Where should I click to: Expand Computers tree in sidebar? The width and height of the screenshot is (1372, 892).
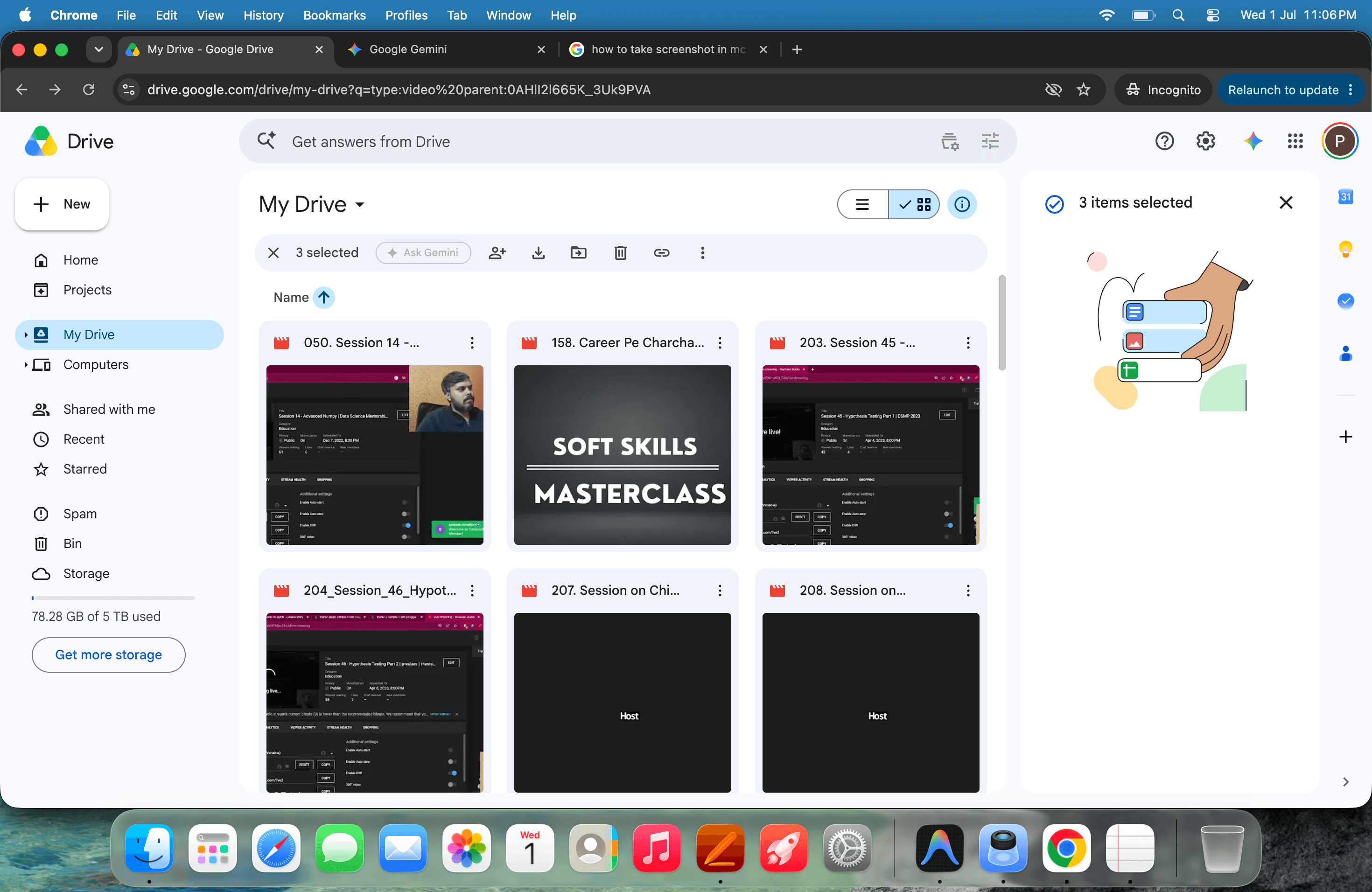[x=25, y=365]
